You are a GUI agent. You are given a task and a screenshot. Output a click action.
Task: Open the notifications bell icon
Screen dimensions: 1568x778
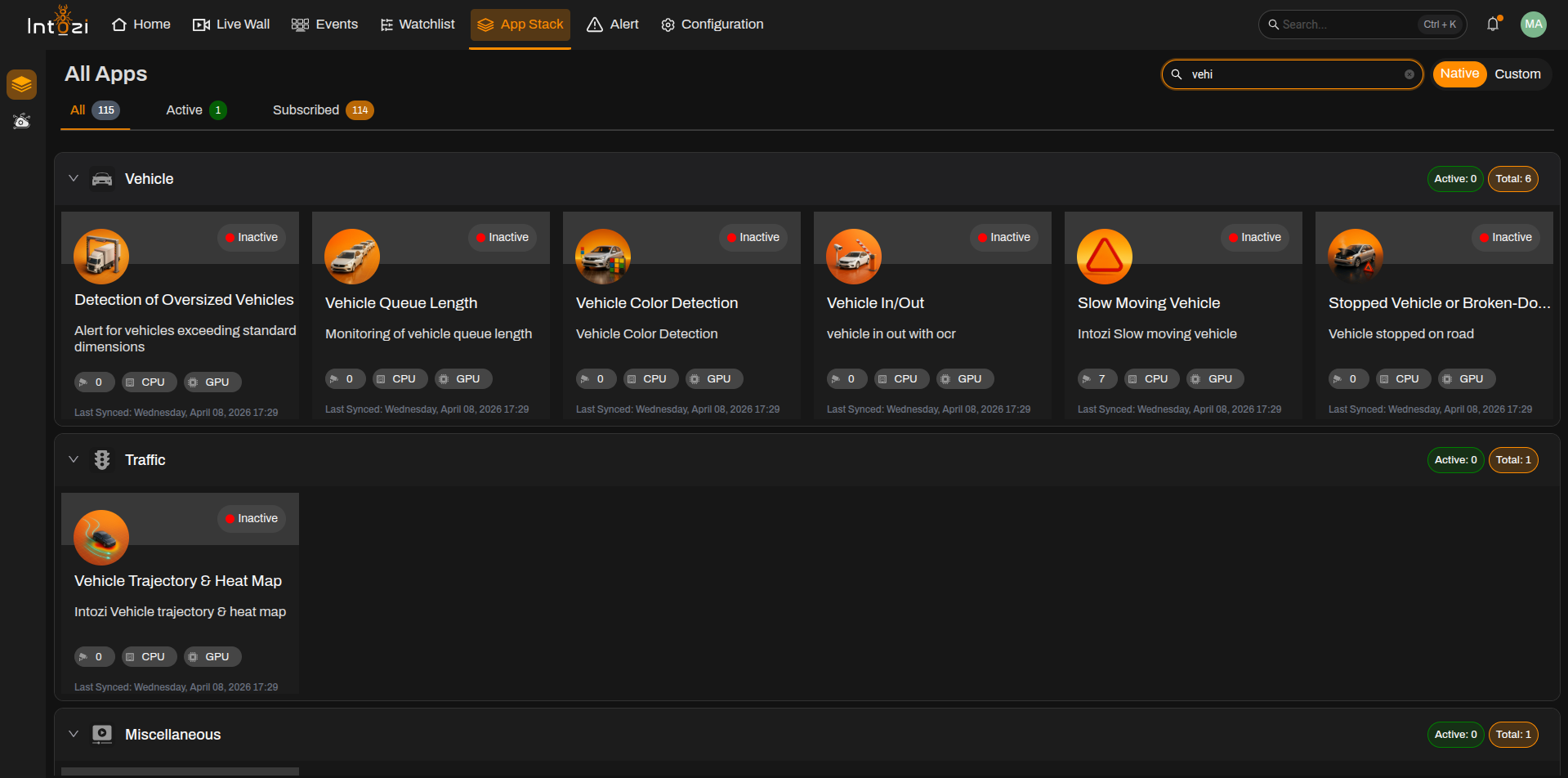click(x=1493, y=25)
